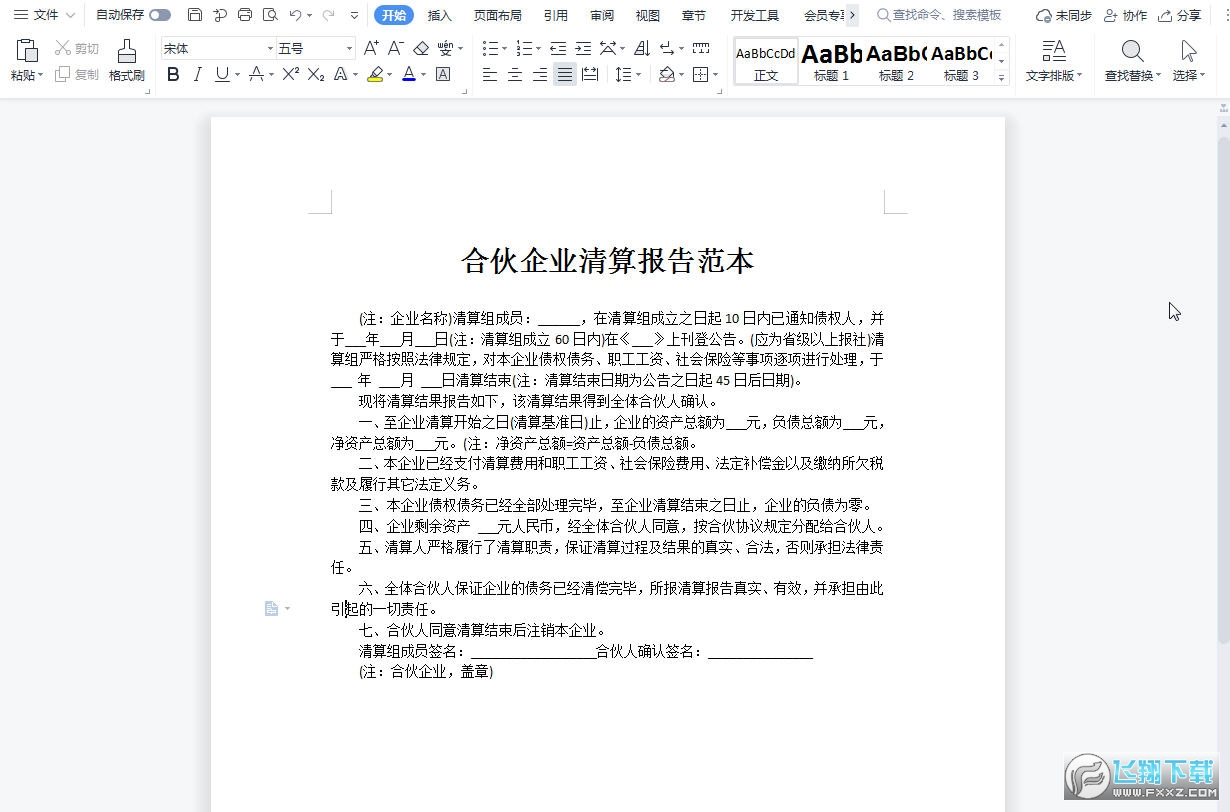Expand the borders dropdown
The height and width of the screenshot is (812, 1230).
click(x=716, y=75)
